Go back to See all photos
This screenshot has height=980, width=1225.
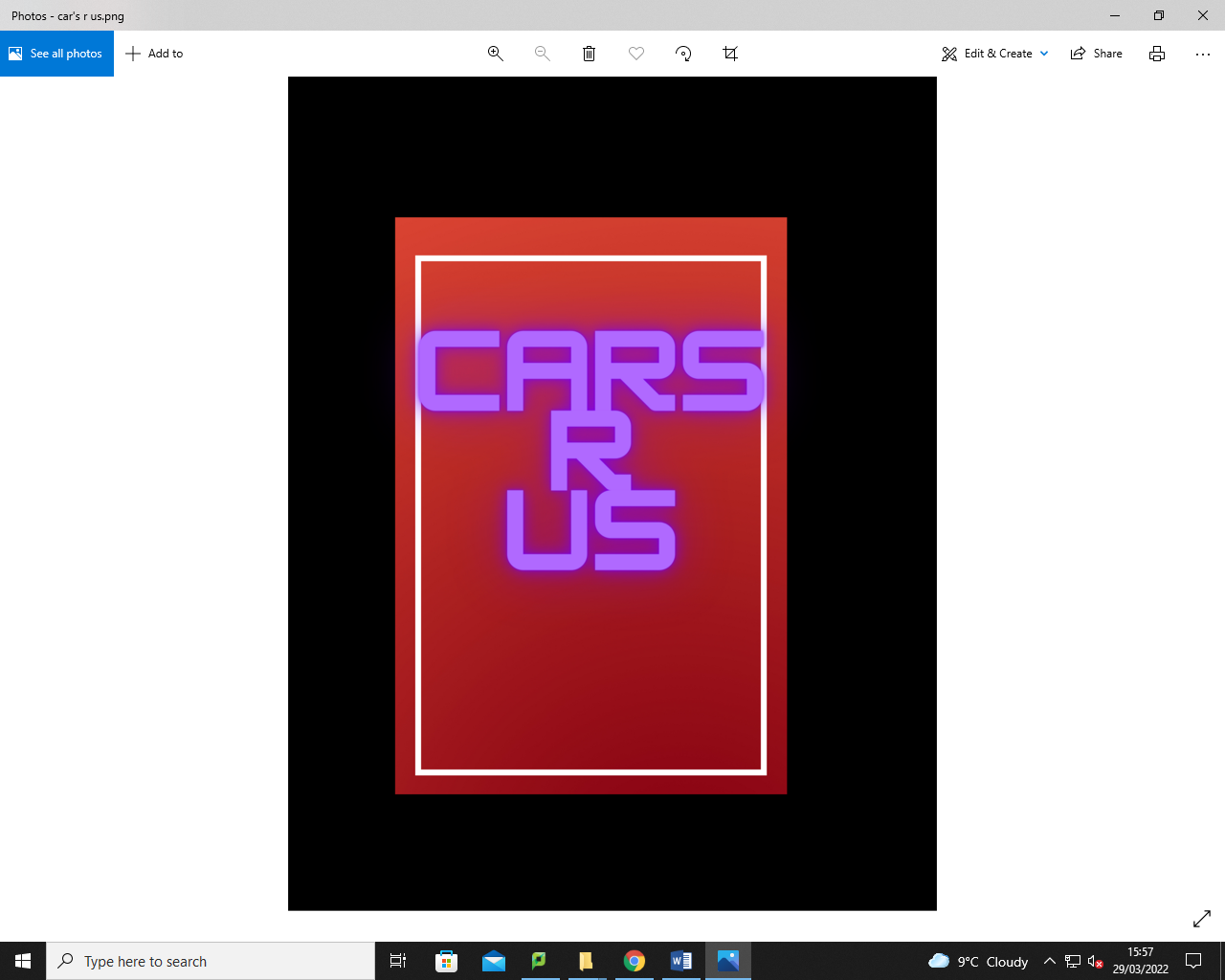tap(56, 54)
